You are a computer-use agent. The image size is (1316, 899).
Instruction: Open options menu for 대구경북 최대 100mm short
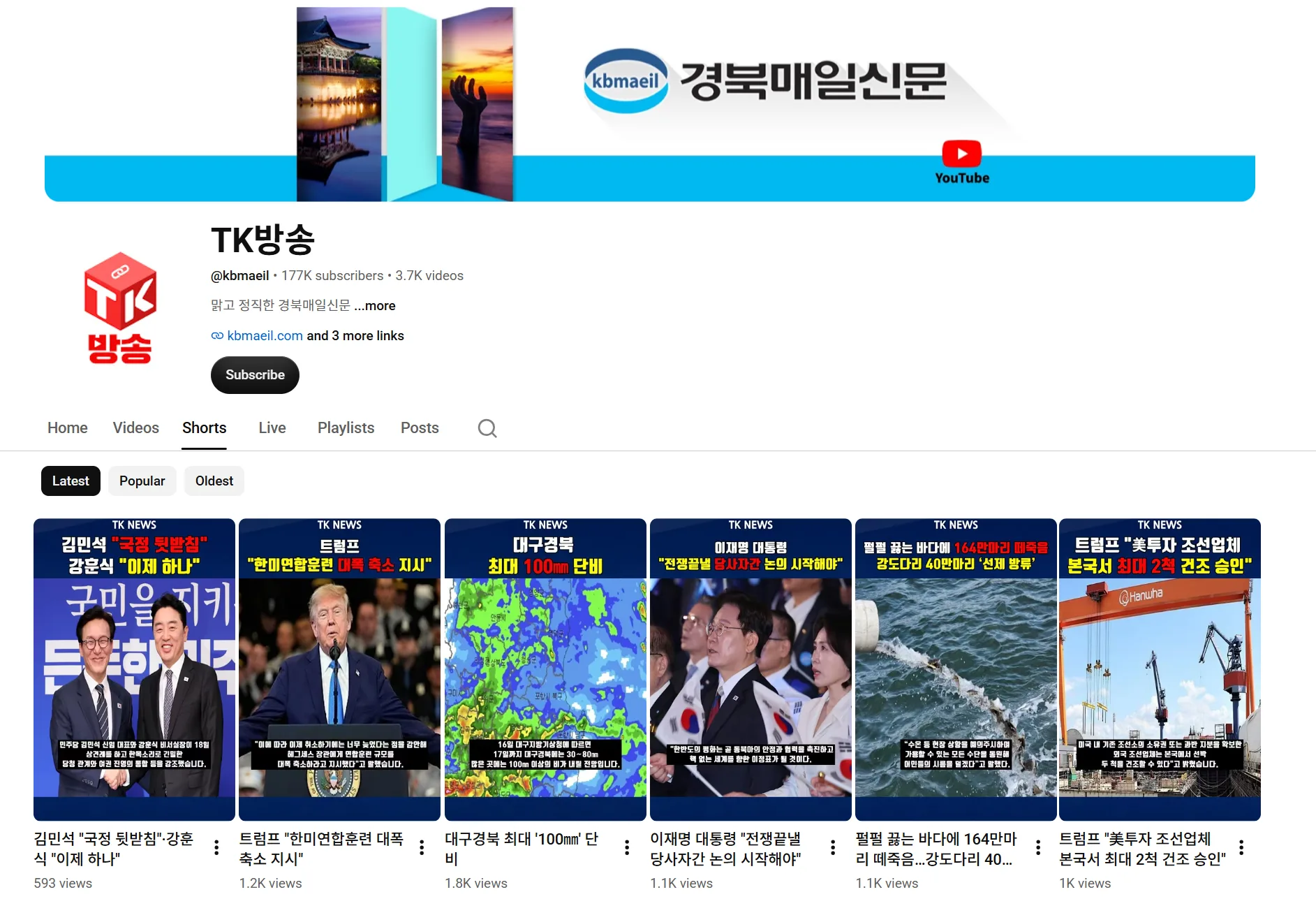[627, 847]
